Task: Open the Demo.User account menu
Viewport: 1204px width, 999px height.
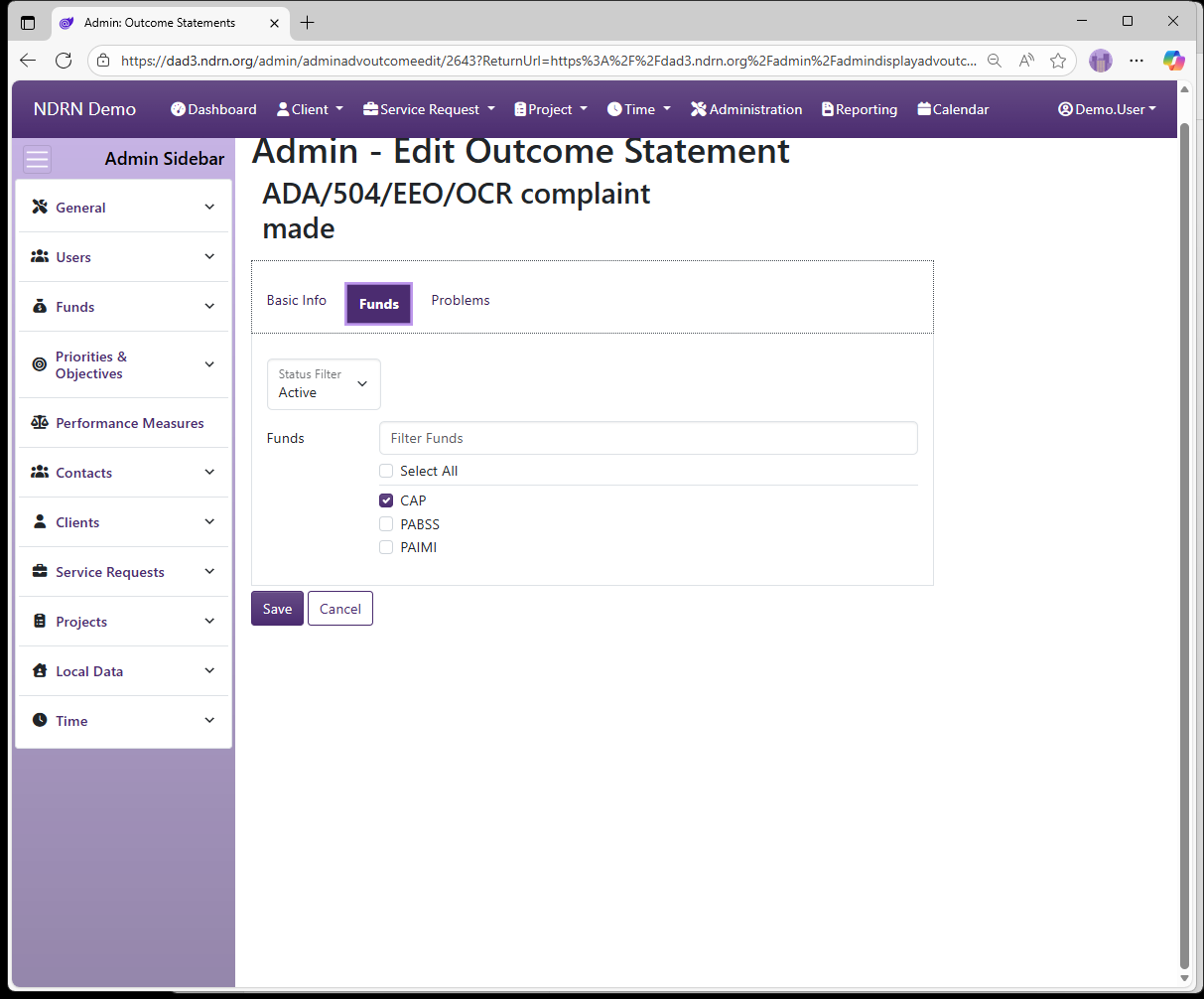Action: 1107,109
